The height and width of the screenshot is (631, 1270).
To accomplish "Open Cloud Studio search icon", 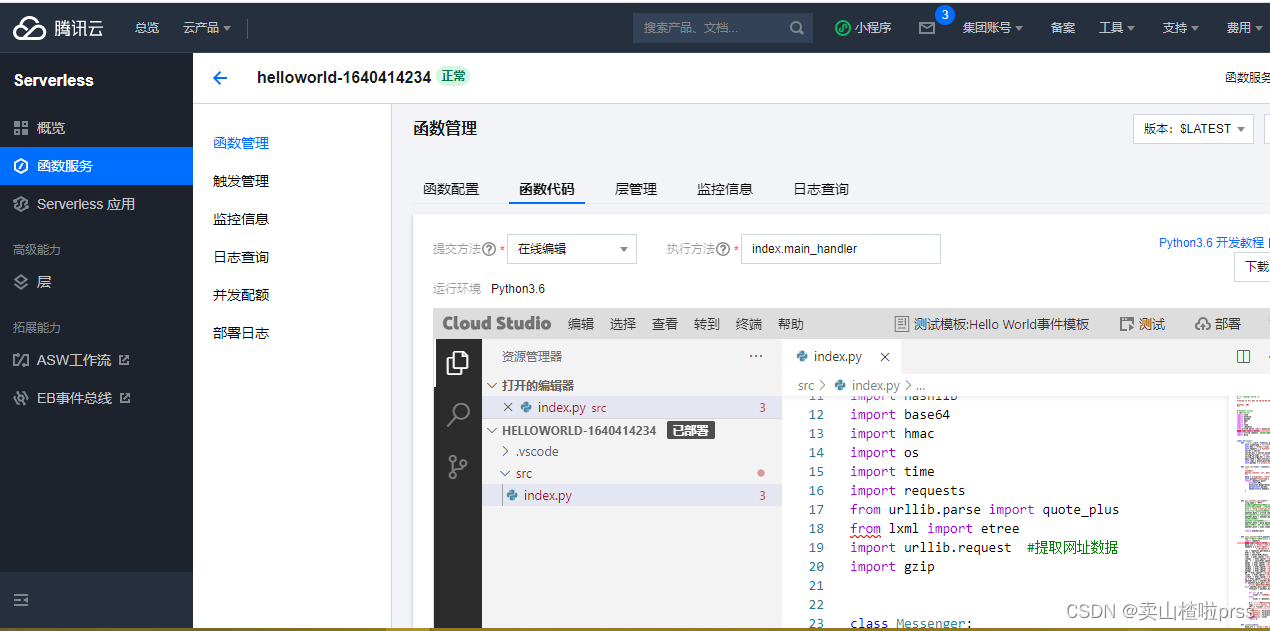I will pyautogui.click(x=458, y=415).
